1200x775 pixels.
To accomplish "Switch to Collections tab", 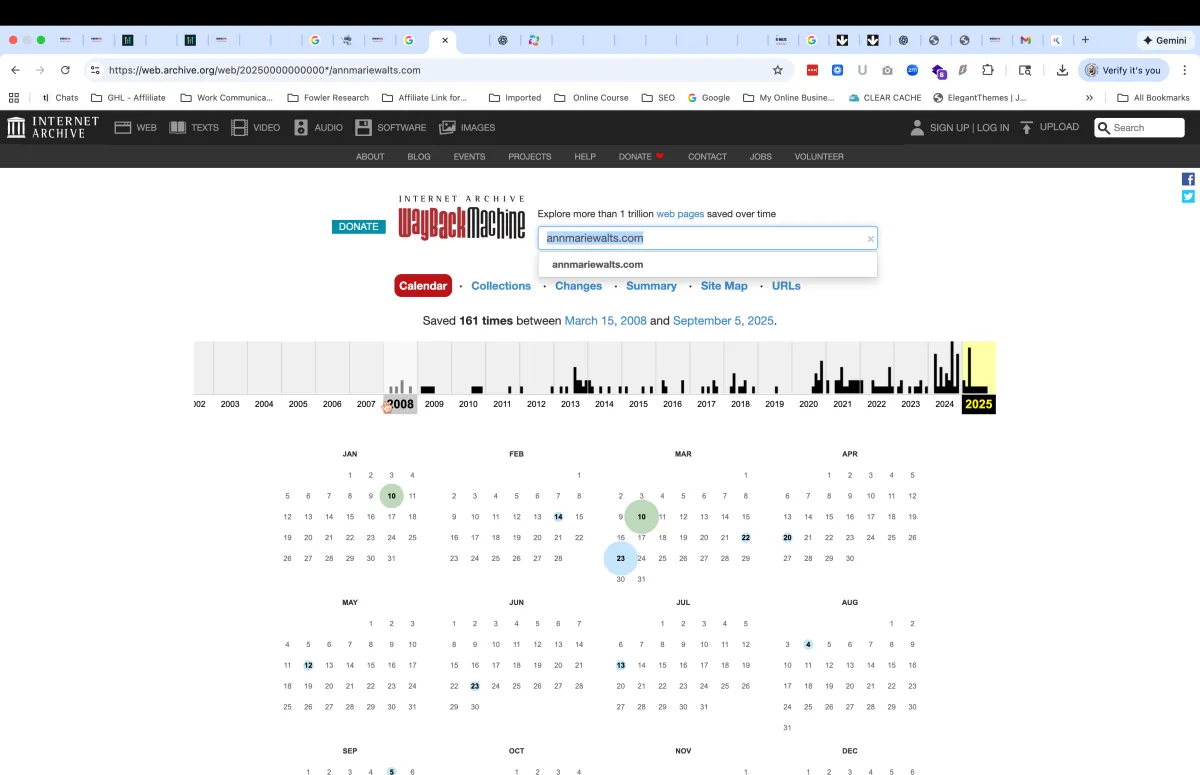I will (501, 286).
